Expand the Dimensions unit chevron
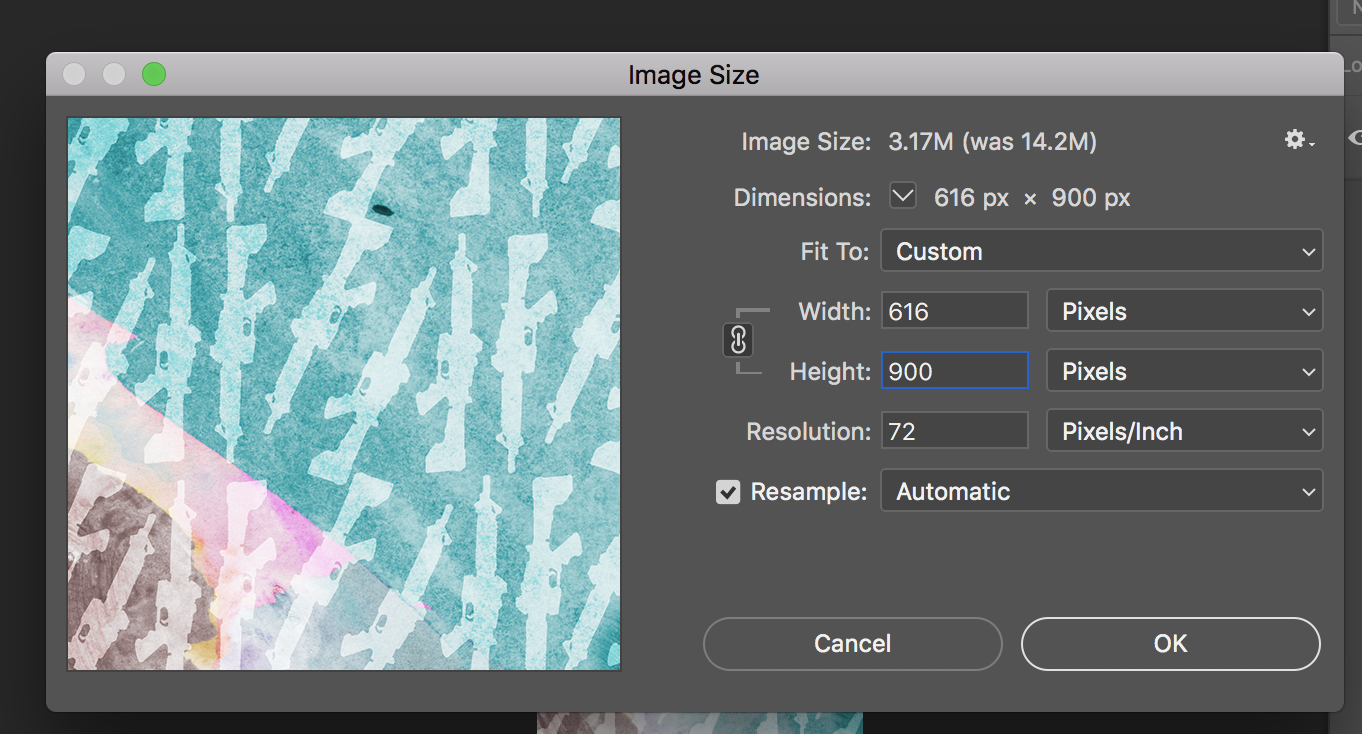Screen dimensions: 1362x734 903,197
